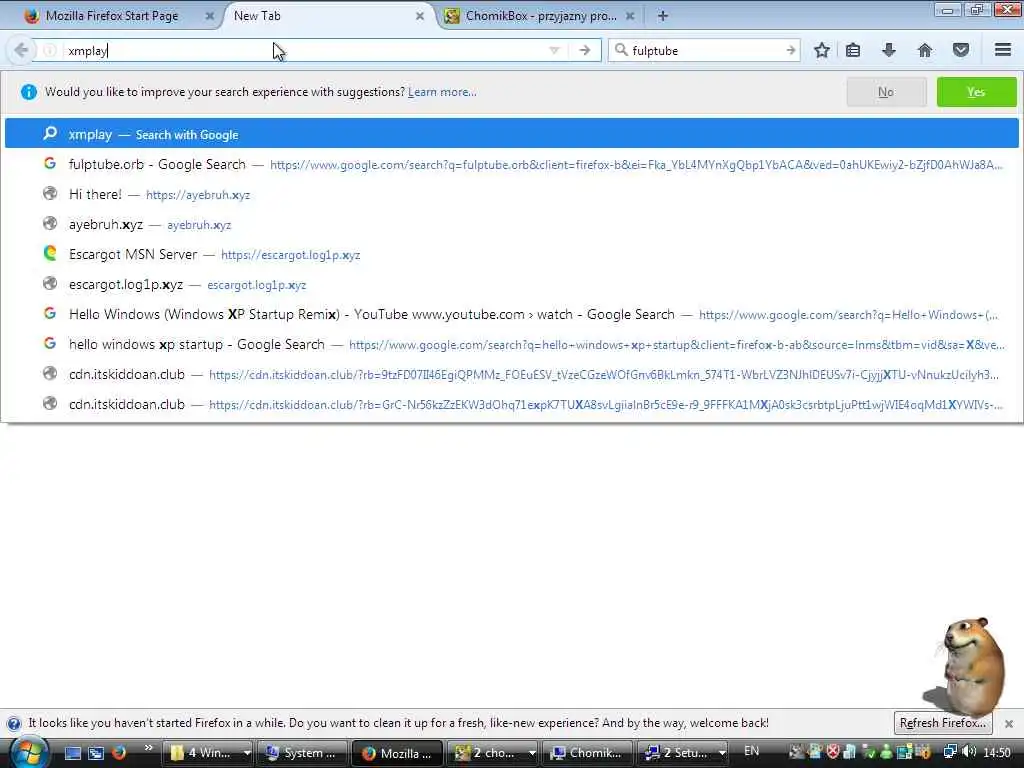Screen dimensions: 1024x768
Task: Open the Escargot MSN Server suggestion
Action: pos(511,255)
